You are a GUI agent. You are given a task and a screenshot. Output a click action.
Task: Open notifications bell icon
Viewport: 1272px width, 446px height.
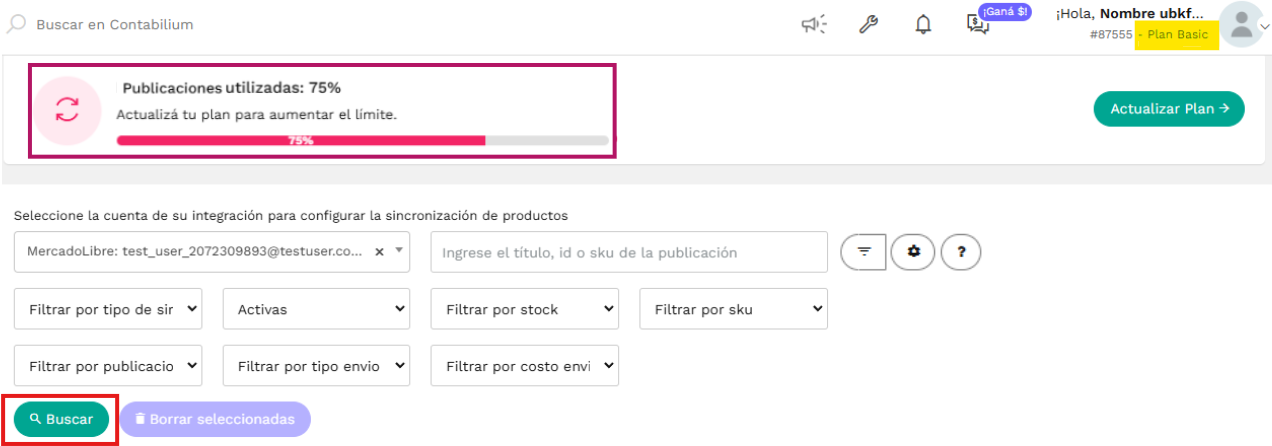[923, 24]
